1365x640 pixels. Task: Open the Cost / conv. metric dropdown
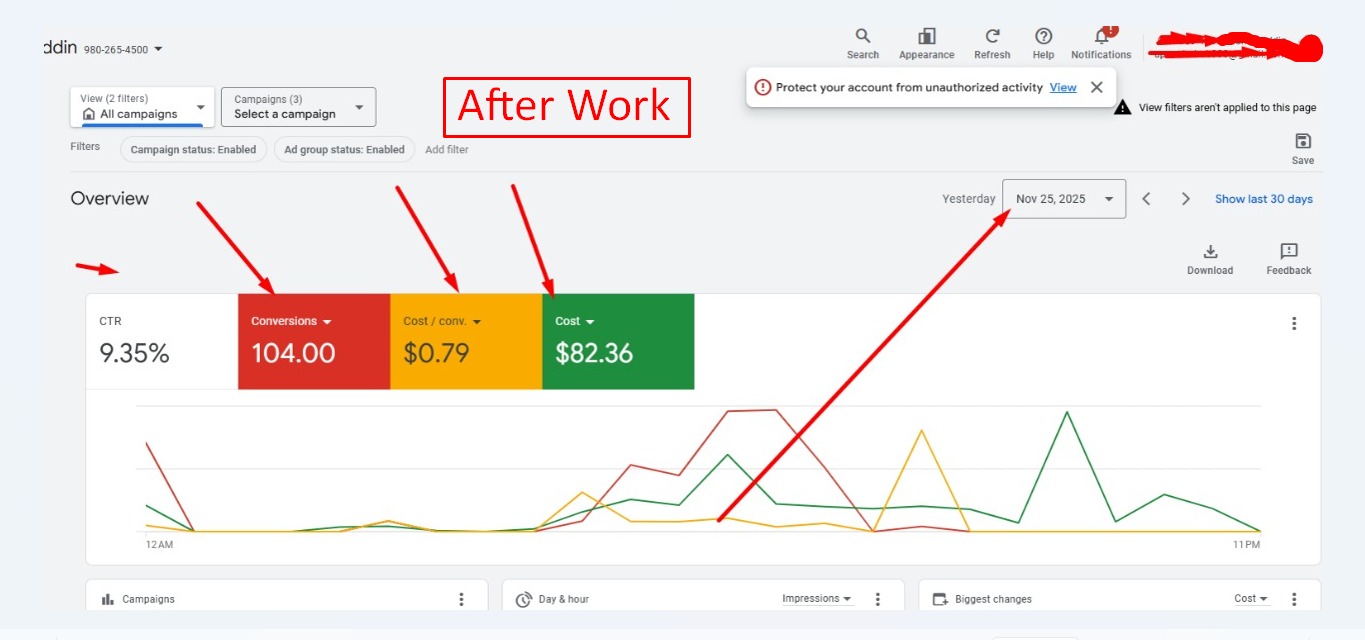(x=476, y=322)
